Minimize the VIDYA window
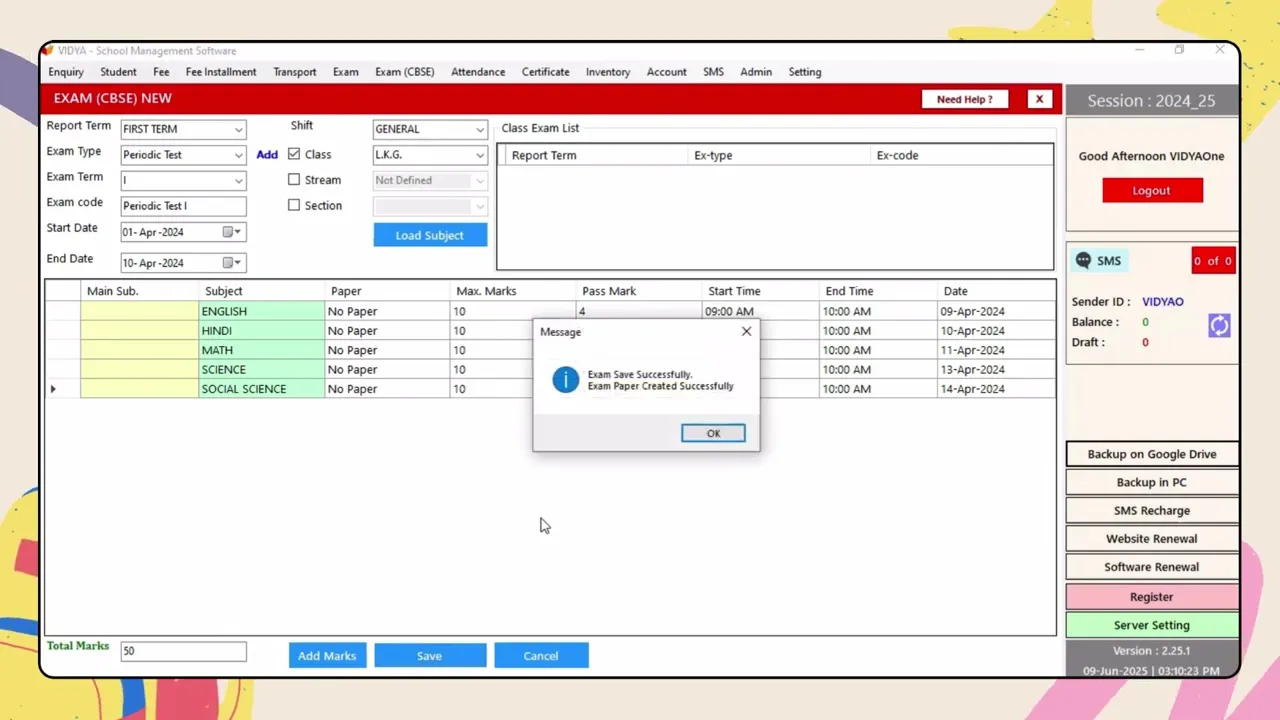The image size is (1280, 720). 1140,50
